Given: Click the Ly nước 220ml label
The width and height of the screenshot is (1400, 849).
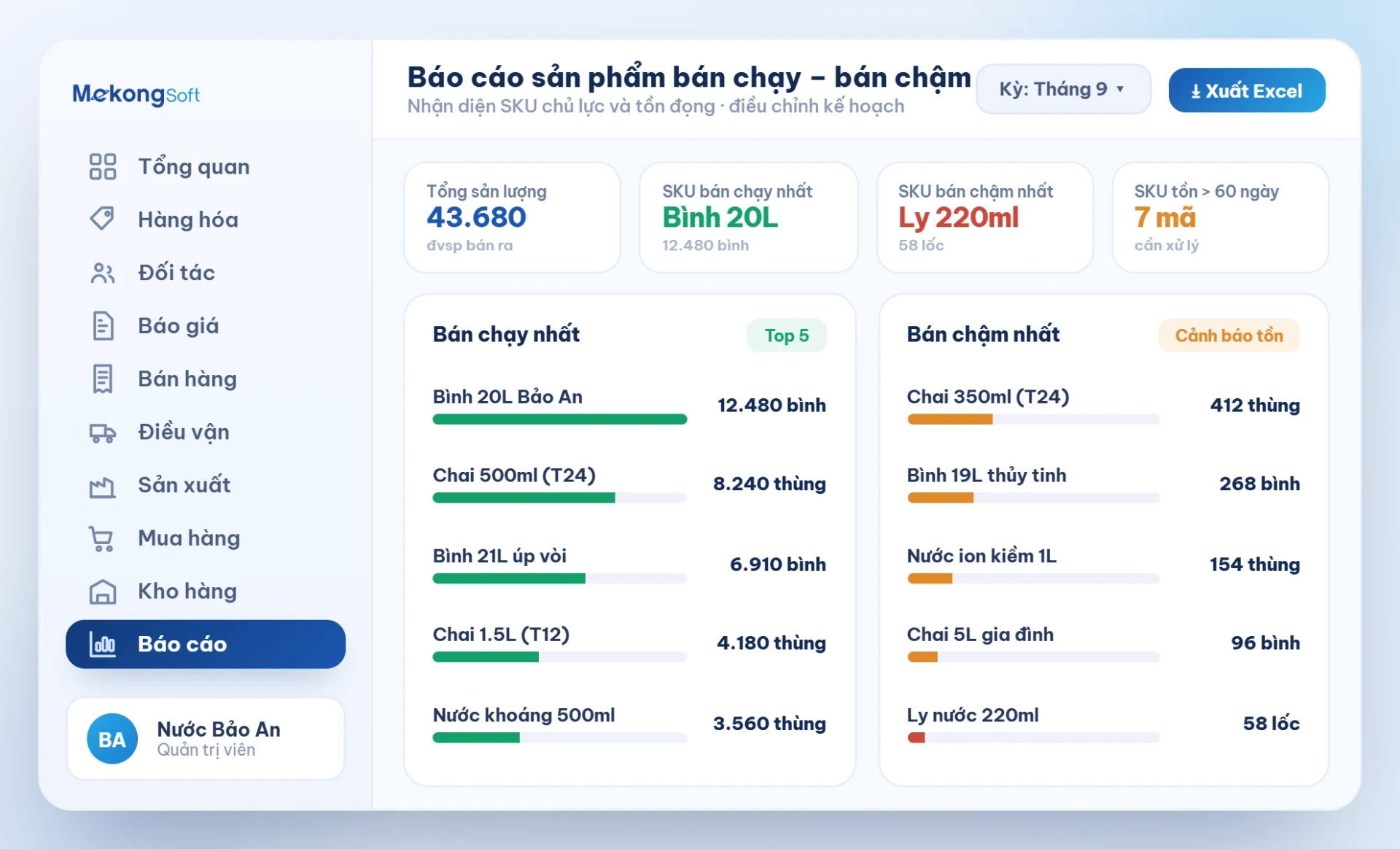Looking at the screenshot, I should pos(973,715).
